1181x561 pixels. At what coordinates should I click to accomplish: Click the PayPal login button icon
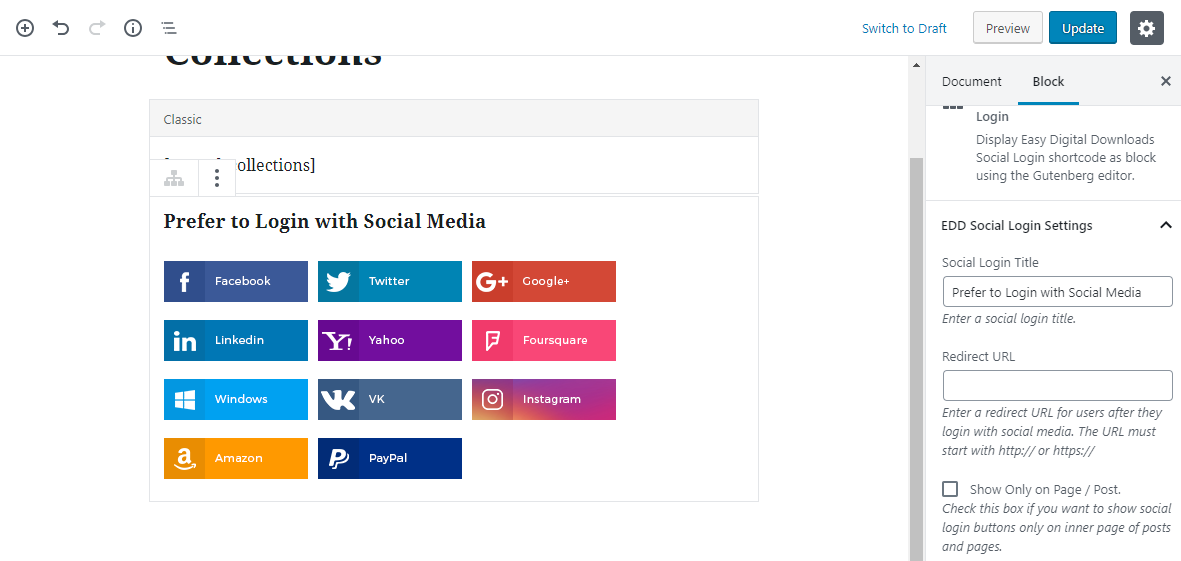point(338,458)
